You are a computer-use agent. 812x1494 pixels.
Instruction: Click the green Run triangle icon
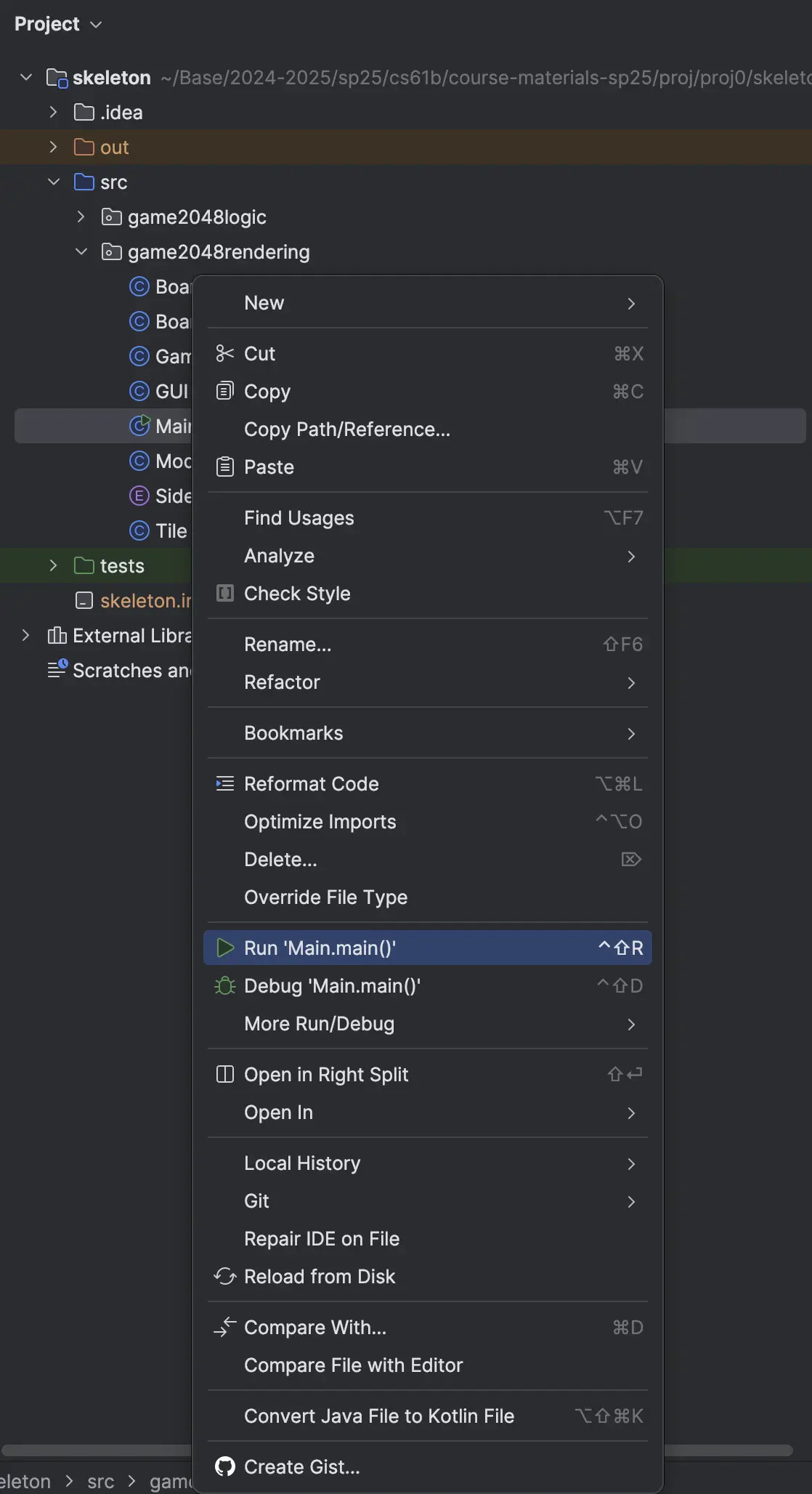click(x=225, y=948)
